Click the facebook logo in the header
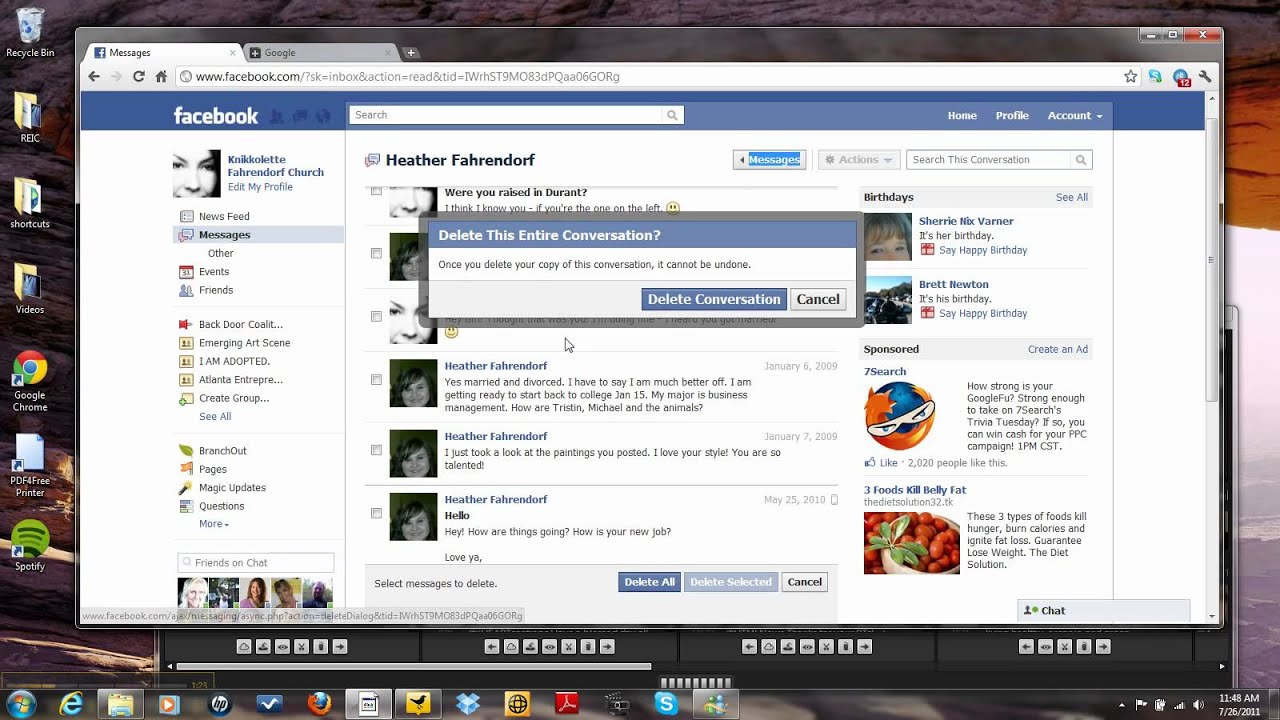The image size is (1280, 720). point(215,116)
